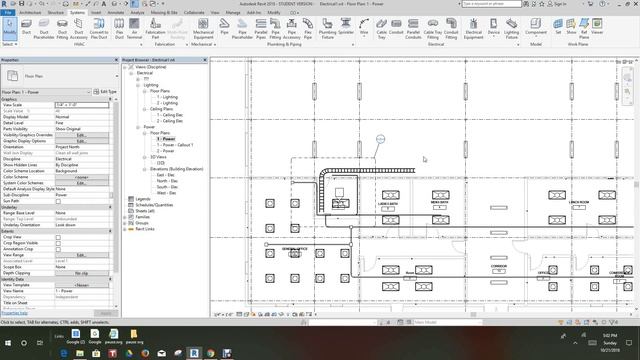Collapse the Graphics properties section
Image resolution: width=640 pixels, height=360 pixels.
pyautogui.click(x=110, y=99)
